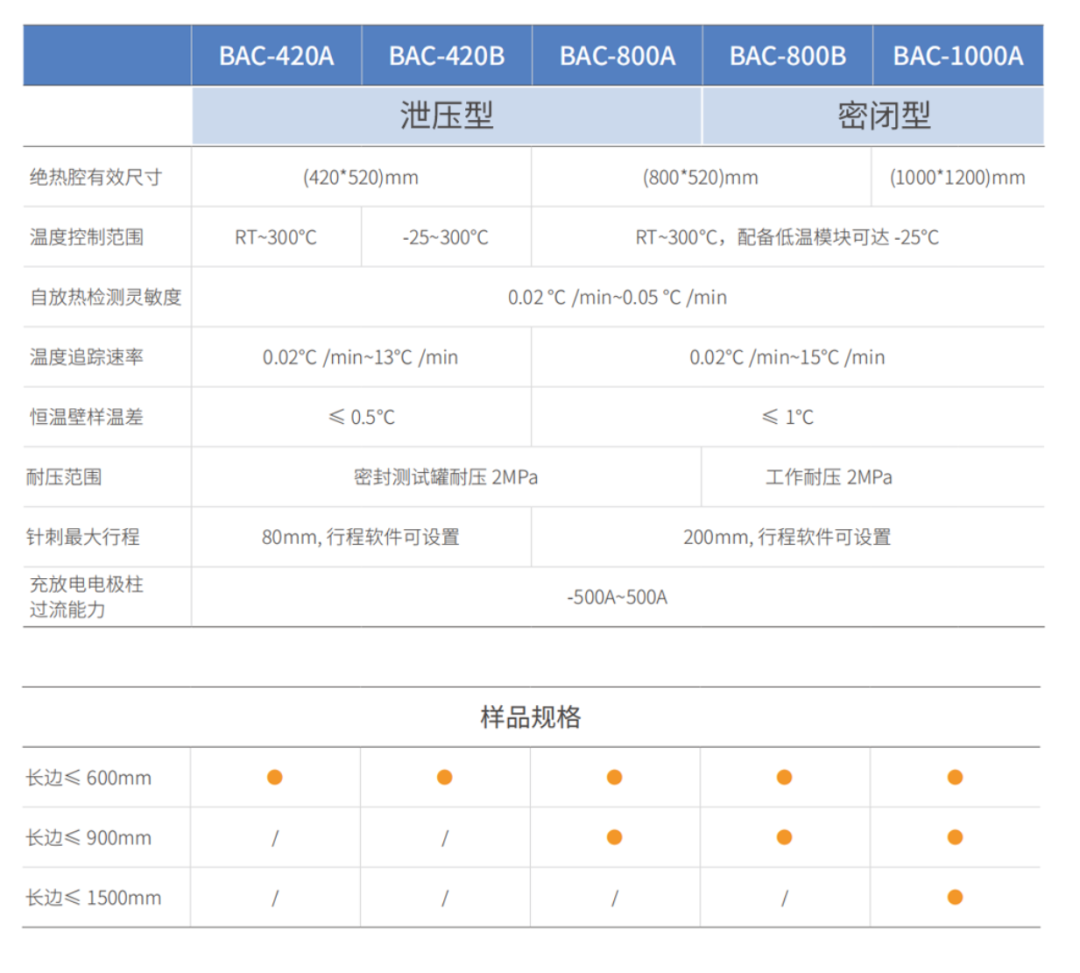Click the -500A~500A value
Viewport: 1080px width, 973px height.
click(x=617, y=597)
